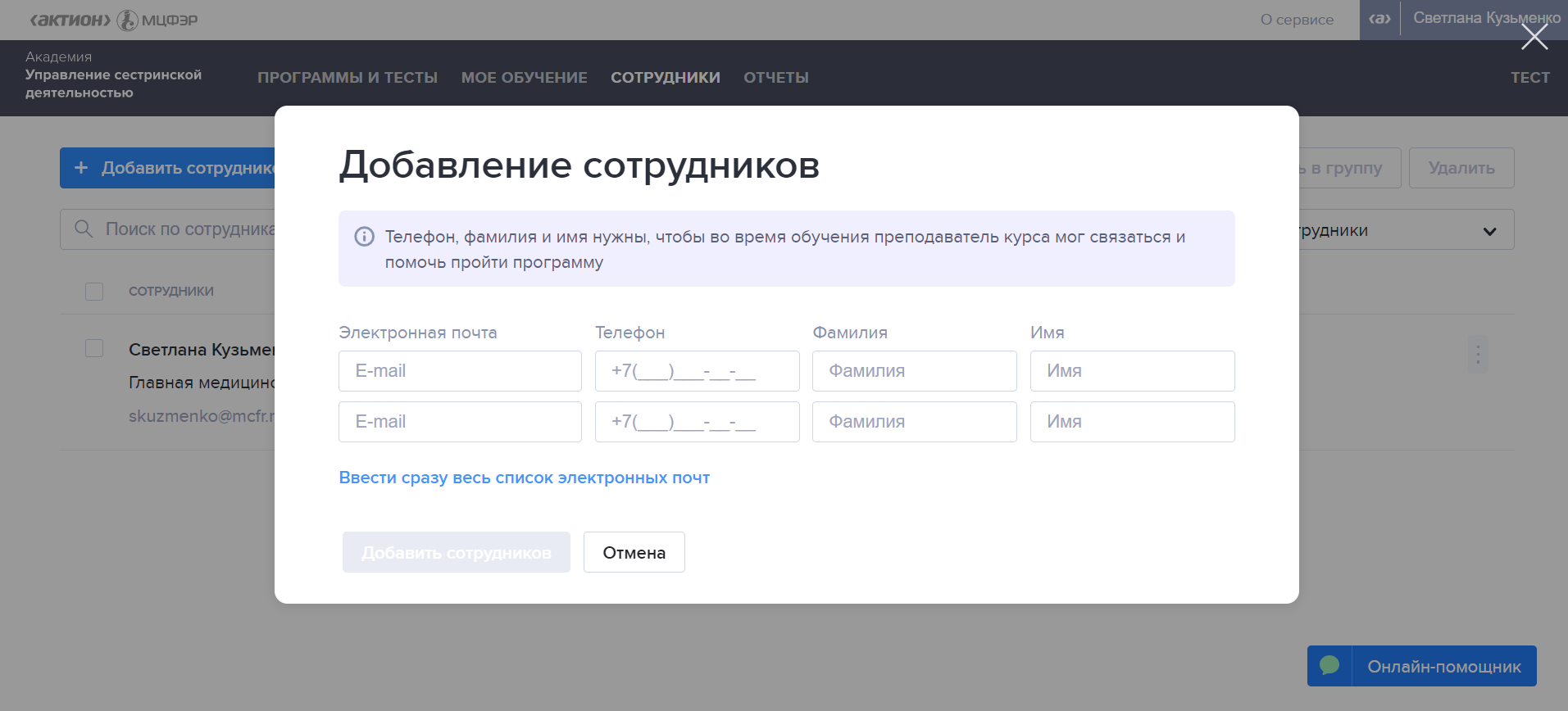Focus the first row E-mail field
This screenshot has height=711, width=1568.
point(460,371)
